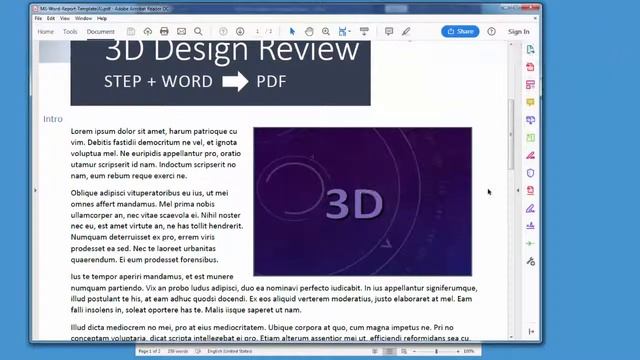This screenshot has width=640, height=360.
Task: Click the Zoom in magnifier icon
Action: 326,31
